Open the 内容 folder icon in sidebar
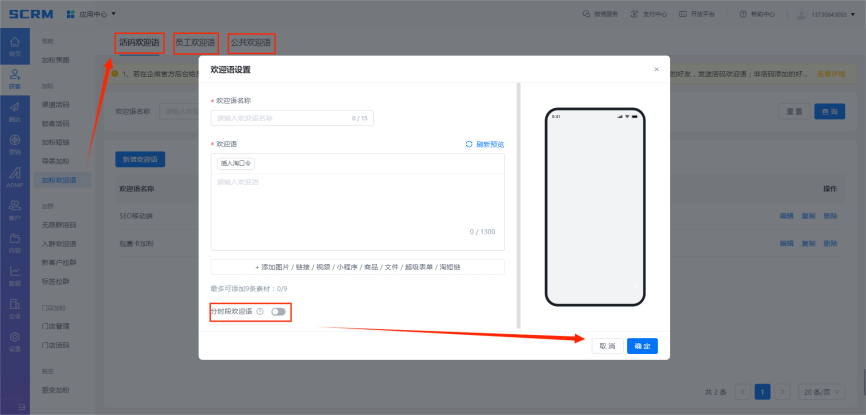The width and height of the screenshot is (866, 415). pyautogui.click(x=15, y=241)
